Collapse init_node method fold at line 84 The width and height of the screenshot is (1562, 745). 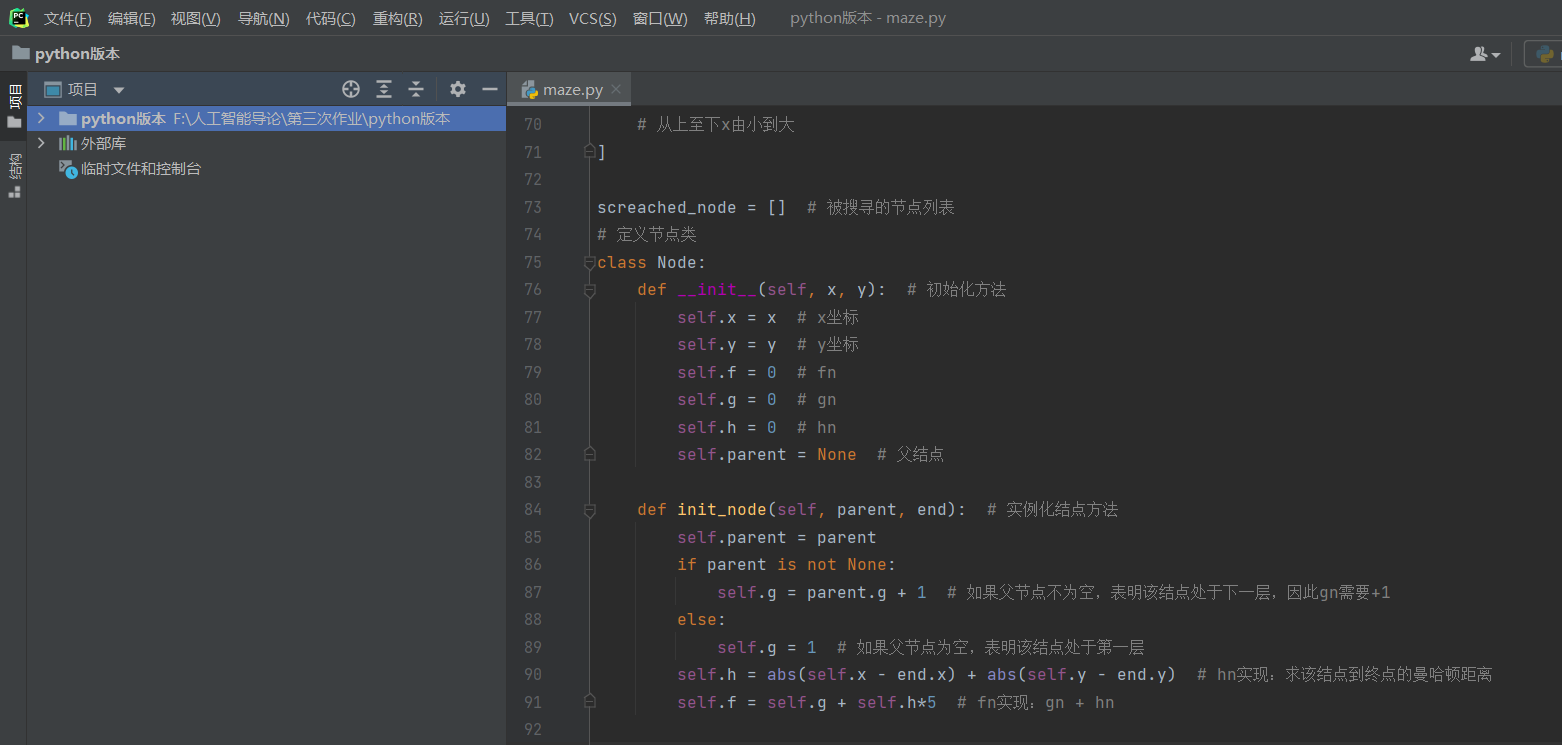pos(590,510)
